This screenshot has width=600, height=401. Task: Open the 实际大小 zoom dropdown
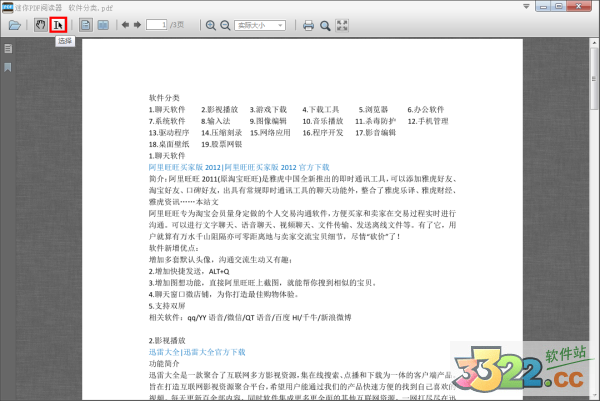pos(260,26)
